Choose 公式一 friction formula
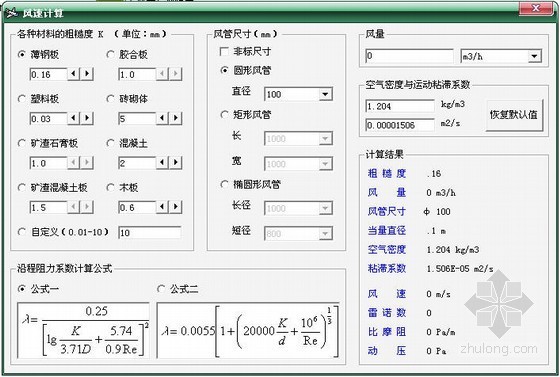The width and height of the screenshot is (560, 377). 22,289
